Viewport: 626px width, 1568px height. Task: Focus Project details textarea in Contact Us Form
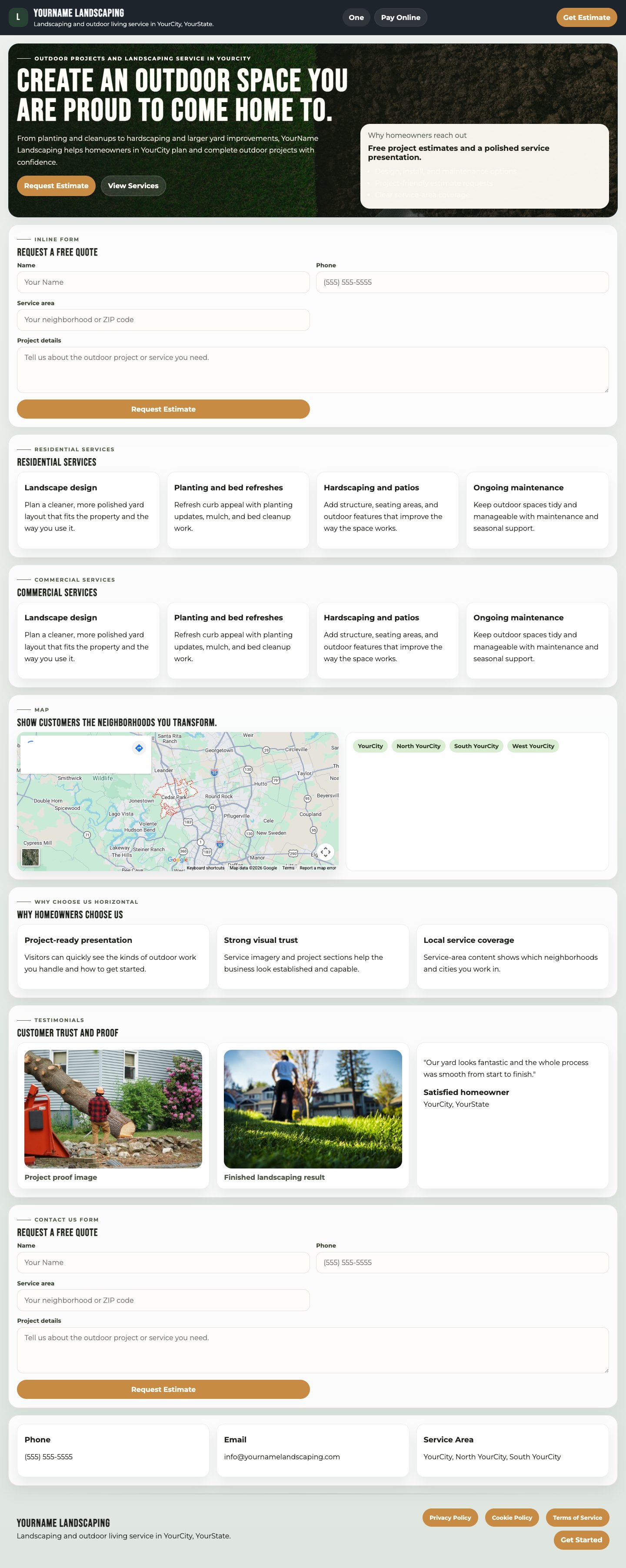coord(313,1350)
